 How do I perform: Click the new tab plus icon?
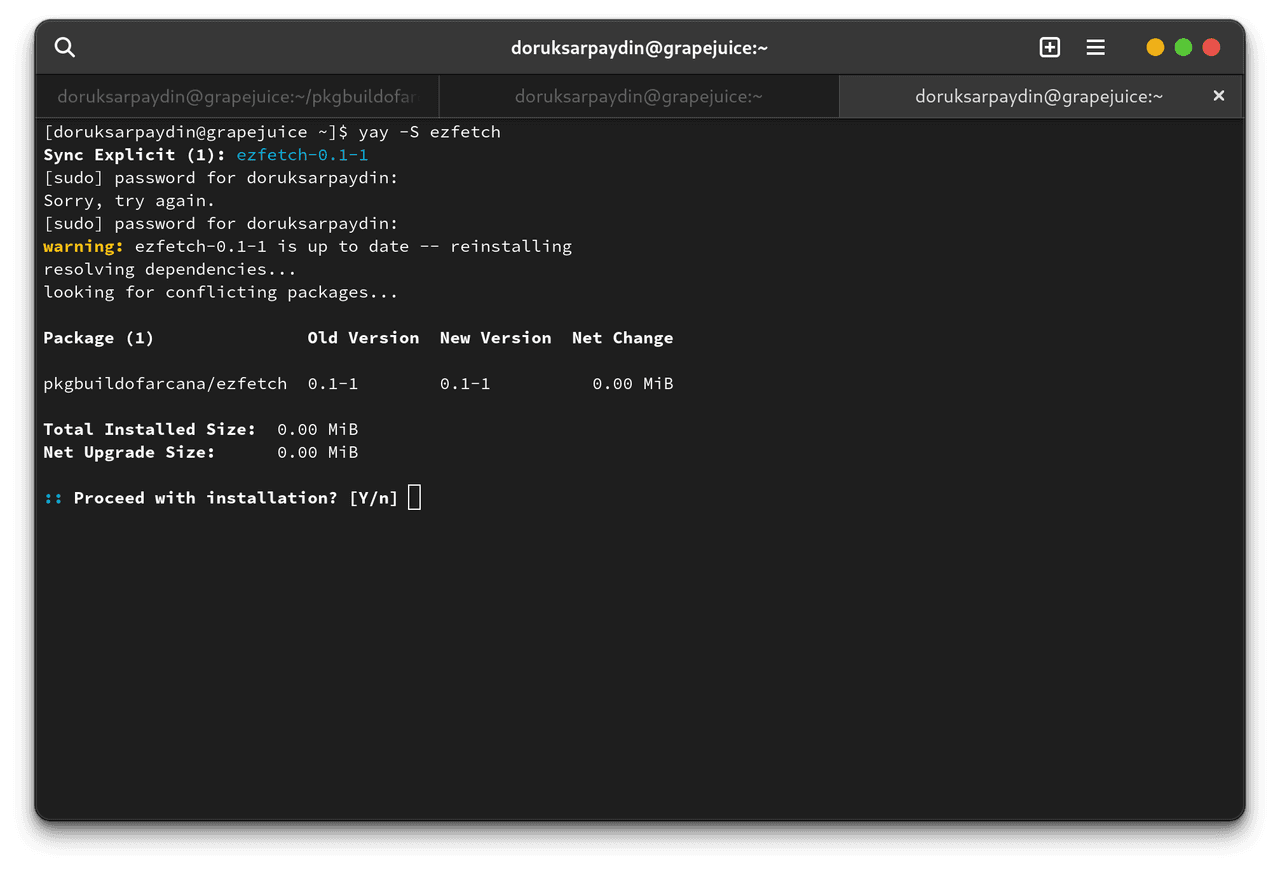pos(1049,47)
